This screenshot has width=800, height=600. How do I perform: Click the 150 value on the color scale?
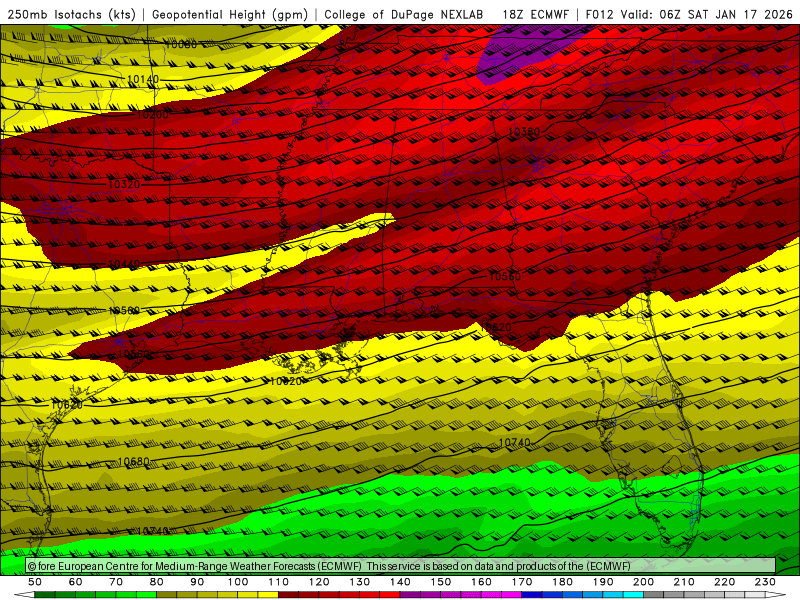click(x=440, y=582)
